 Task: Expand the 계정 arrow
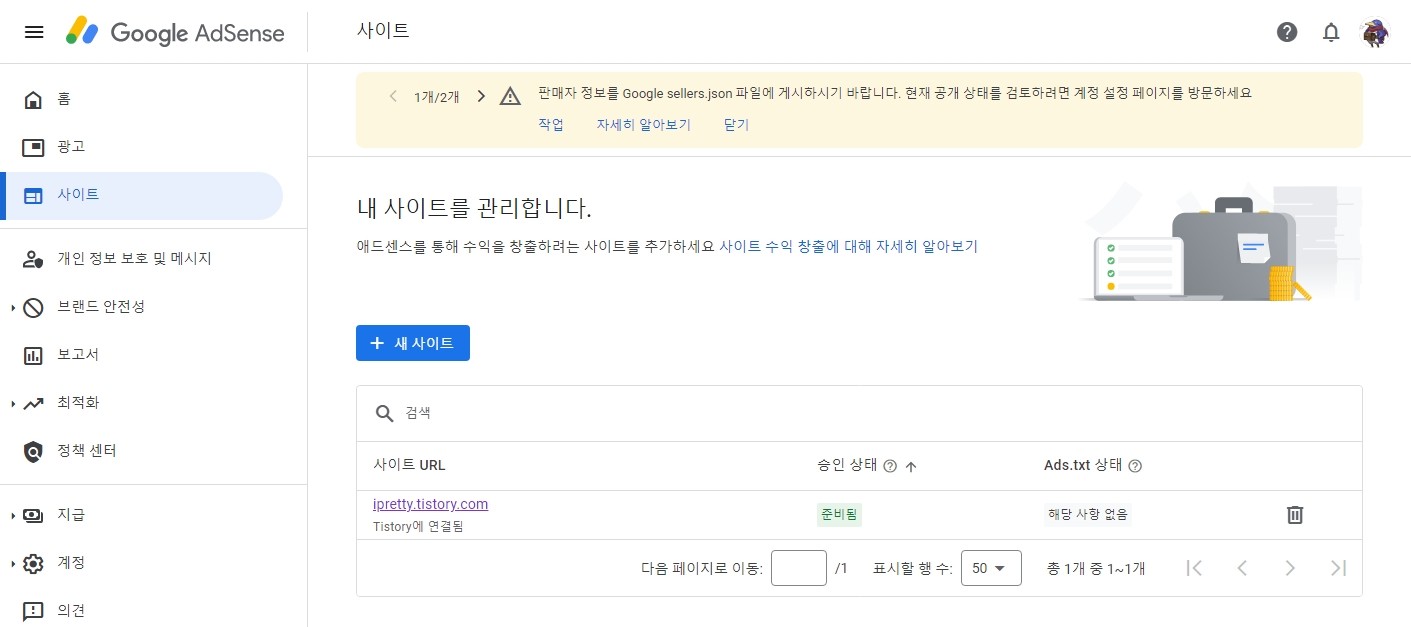click(x=13, y=563)
